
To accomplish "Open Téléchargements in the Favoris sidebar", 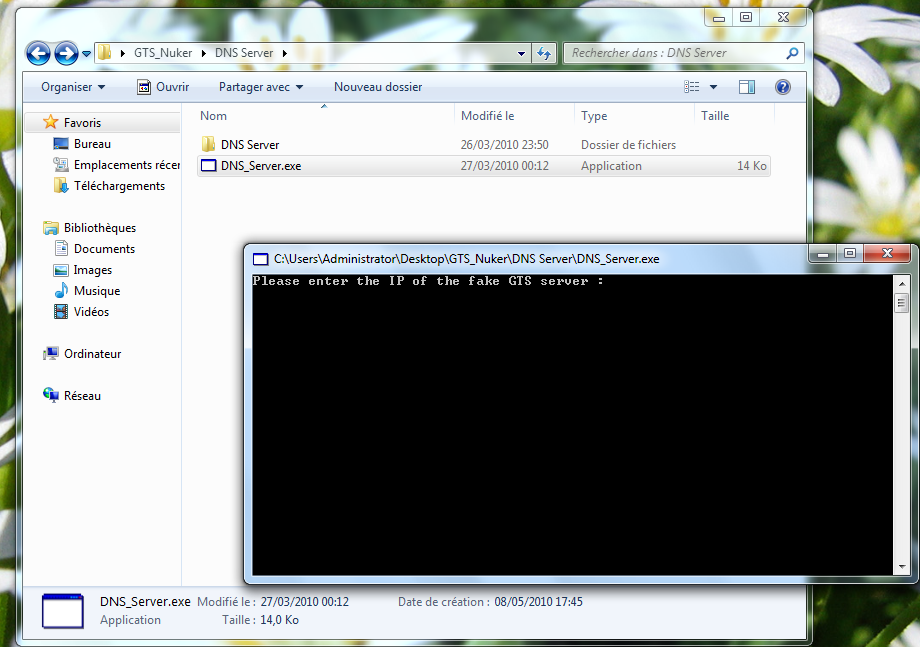I will click(x=119, y=186).
